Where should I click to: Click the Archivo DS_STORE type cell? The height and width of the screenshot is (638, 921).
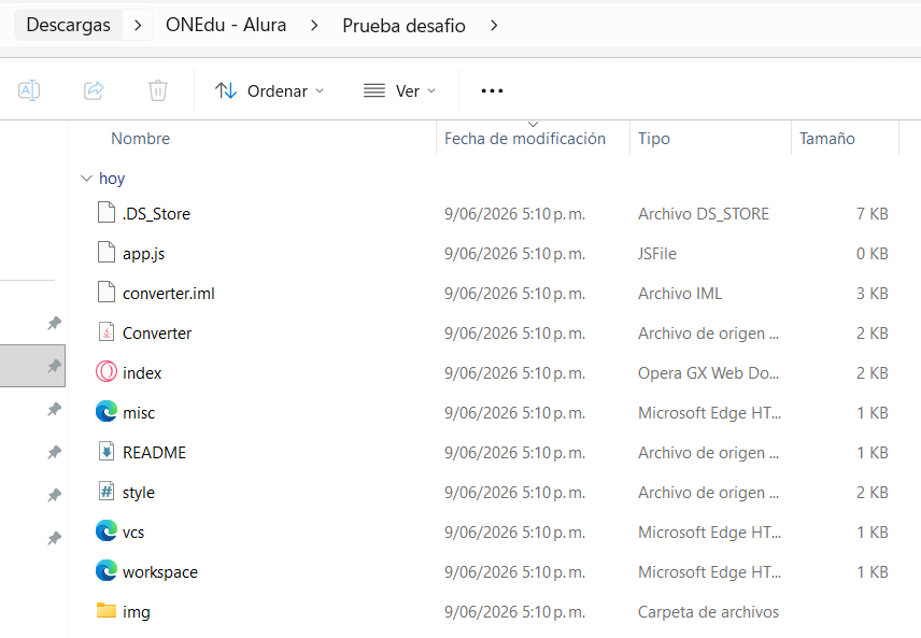coord(704,214)
